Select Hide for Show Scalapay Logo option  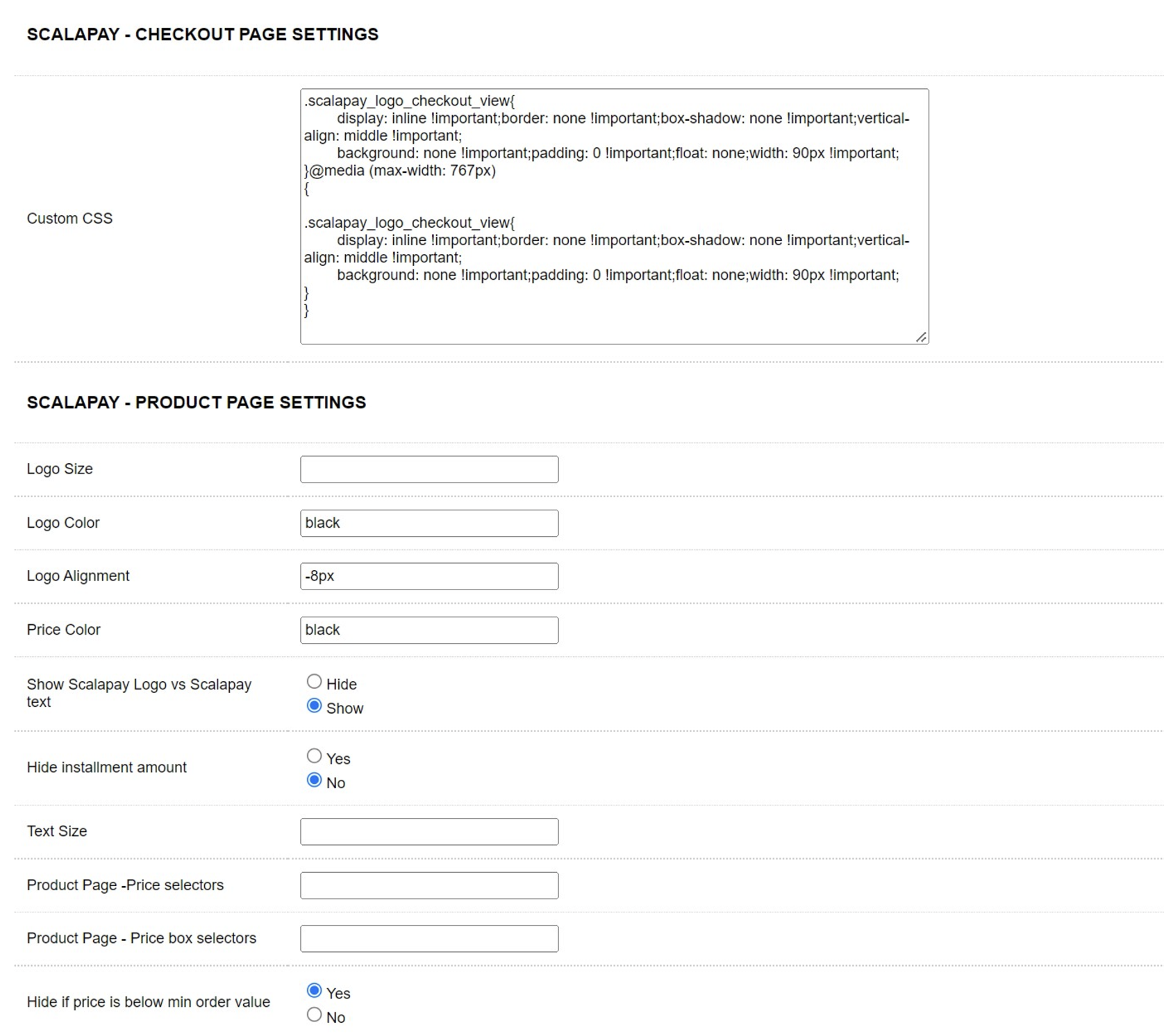point(314,682)
